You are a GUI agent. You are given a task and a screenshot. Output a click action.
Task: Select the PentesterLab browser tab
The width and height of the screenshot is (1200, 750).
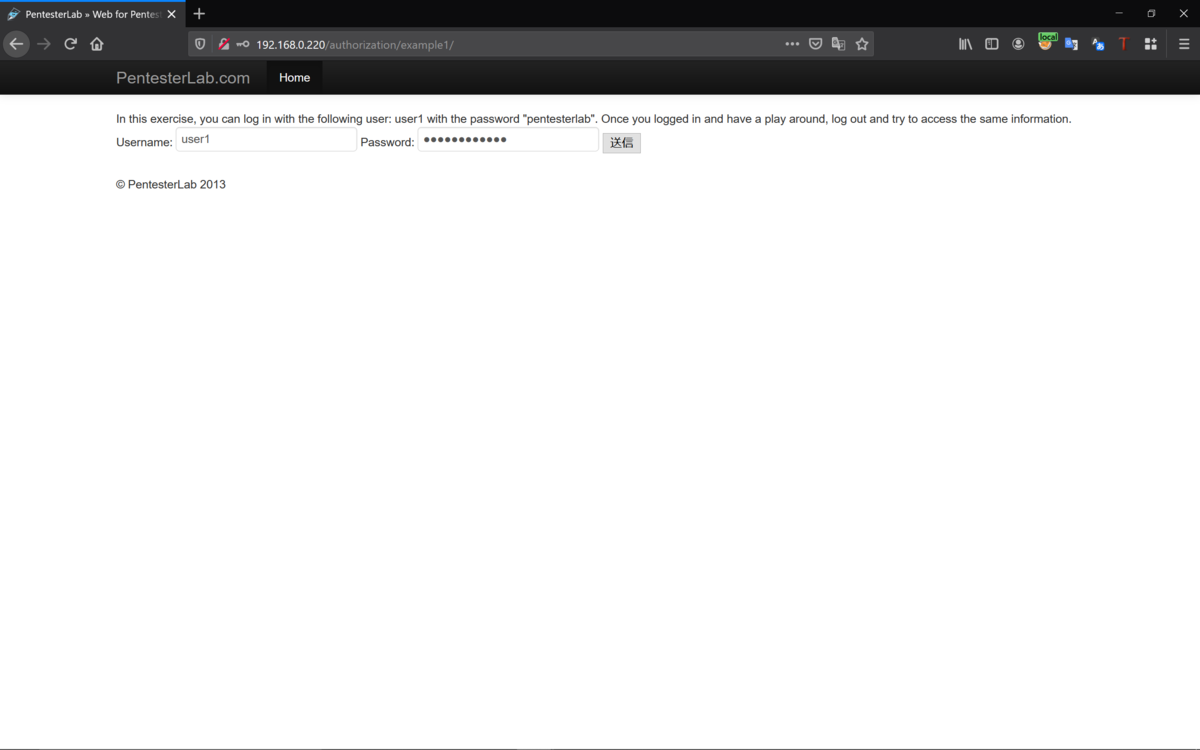pyautogui.click(x=92, y=14)
